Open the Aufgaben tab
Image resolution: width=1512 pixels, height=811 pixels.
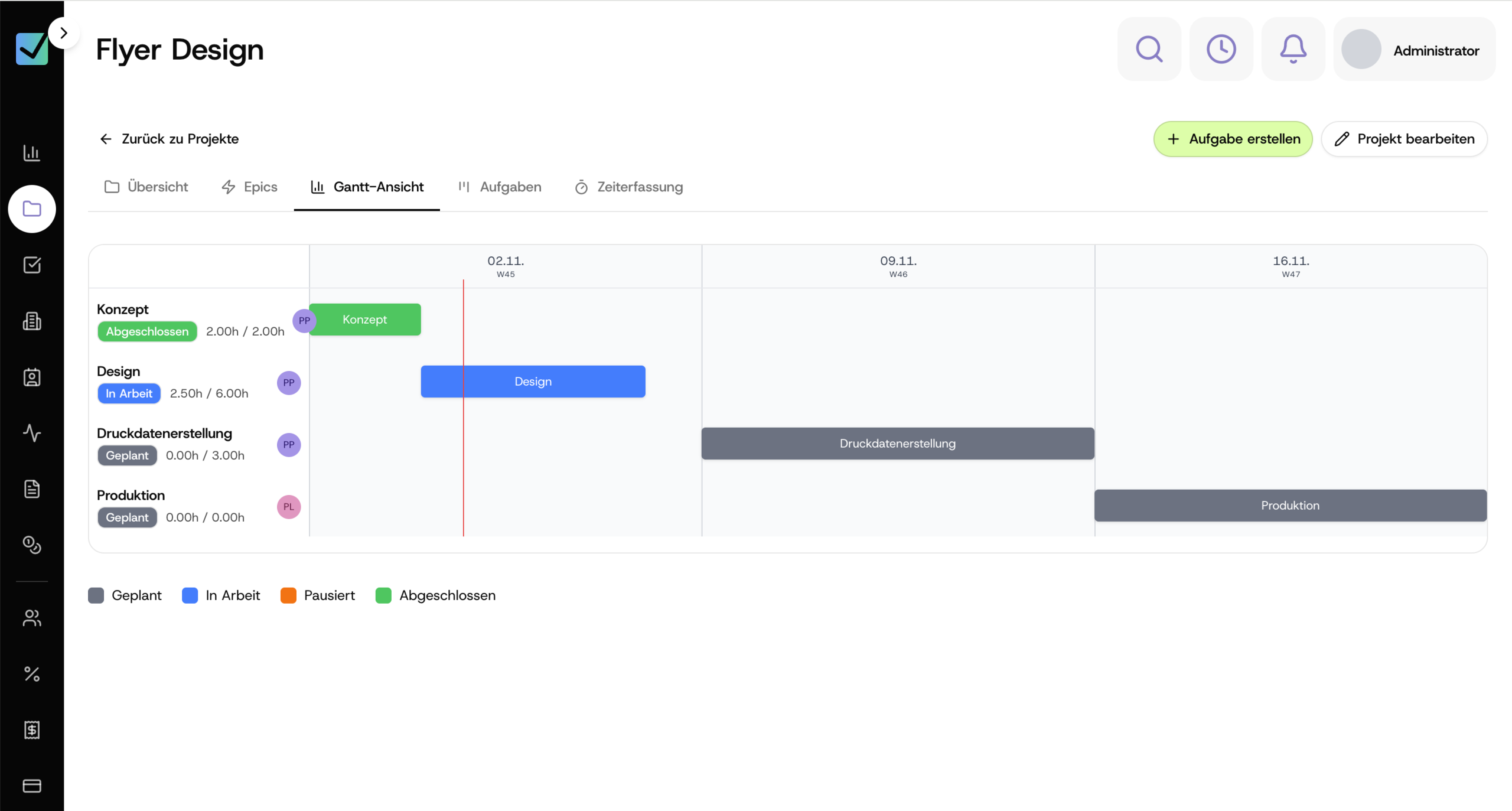click(x=500, y=187)
